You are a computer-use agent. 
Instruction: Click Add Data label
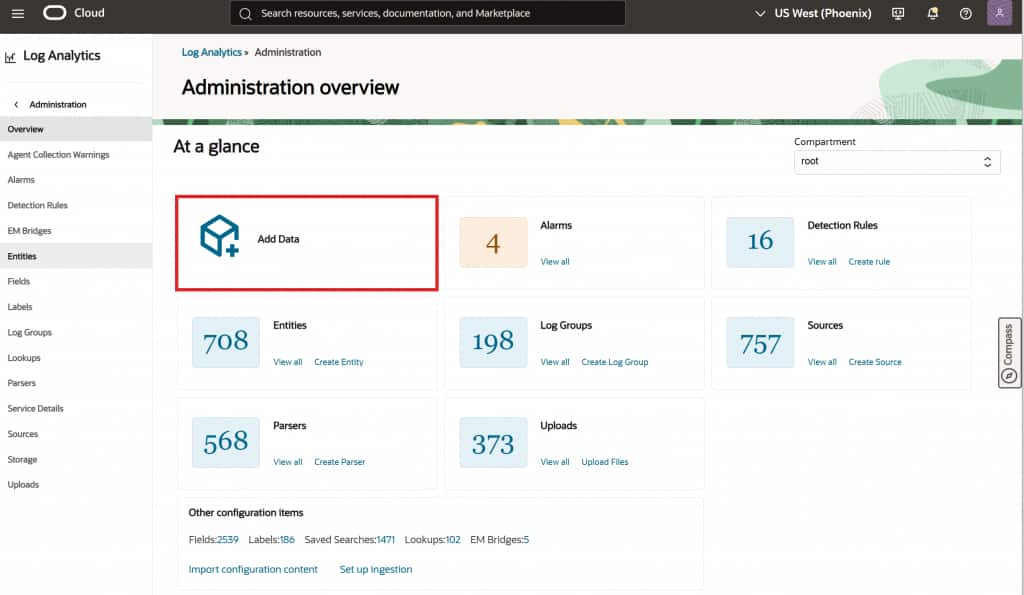point(278,239)
